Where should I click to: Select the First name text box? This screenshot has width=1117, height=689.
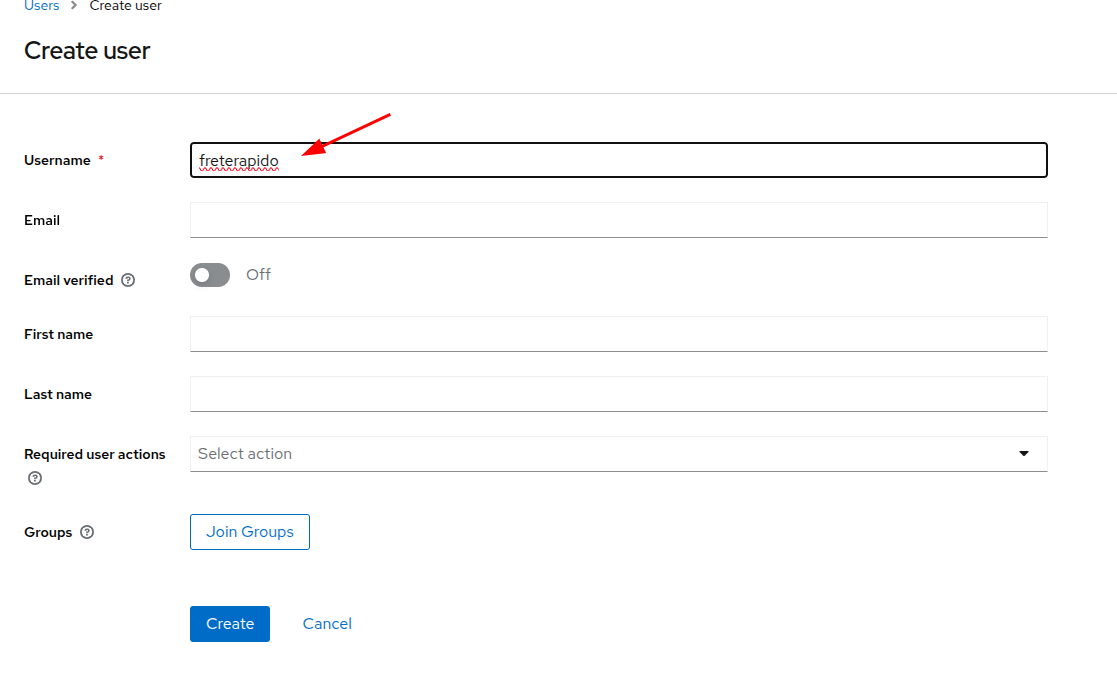tap(618, 334)
